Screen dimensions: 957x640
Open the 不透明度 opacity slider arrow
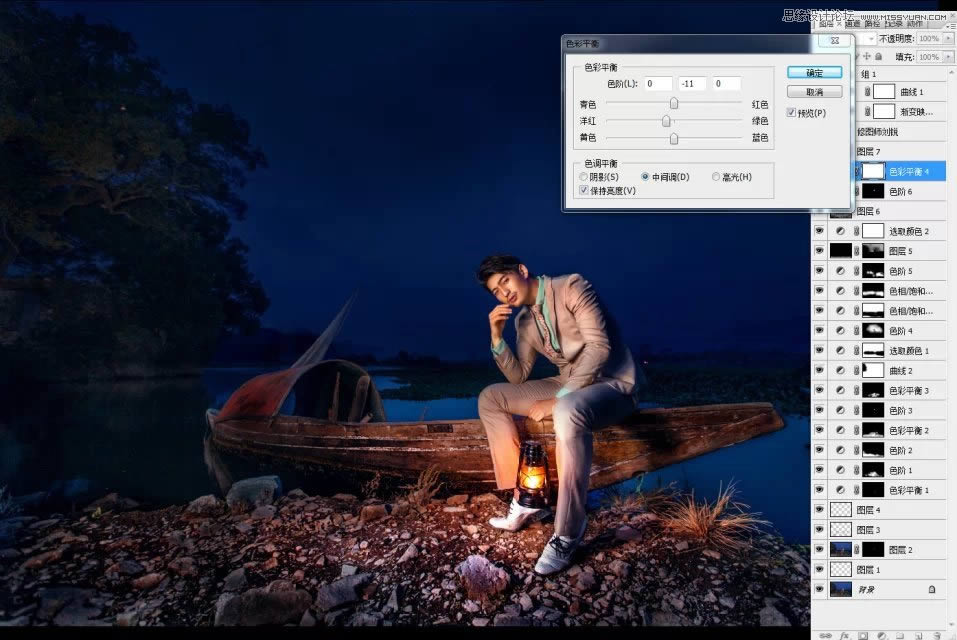tap(948, 38)
